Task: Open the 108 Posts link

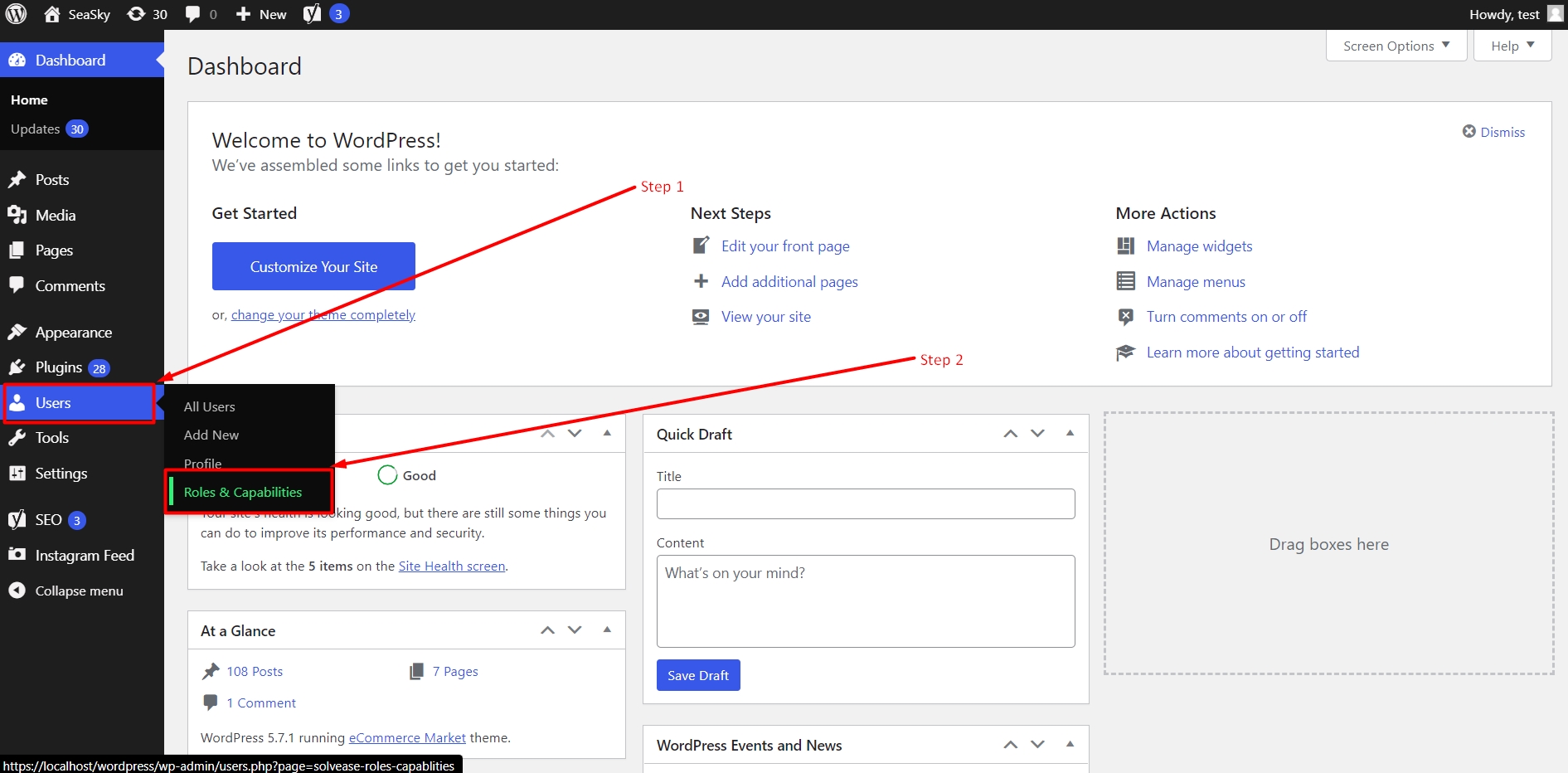Action: [x=255, y=671]
